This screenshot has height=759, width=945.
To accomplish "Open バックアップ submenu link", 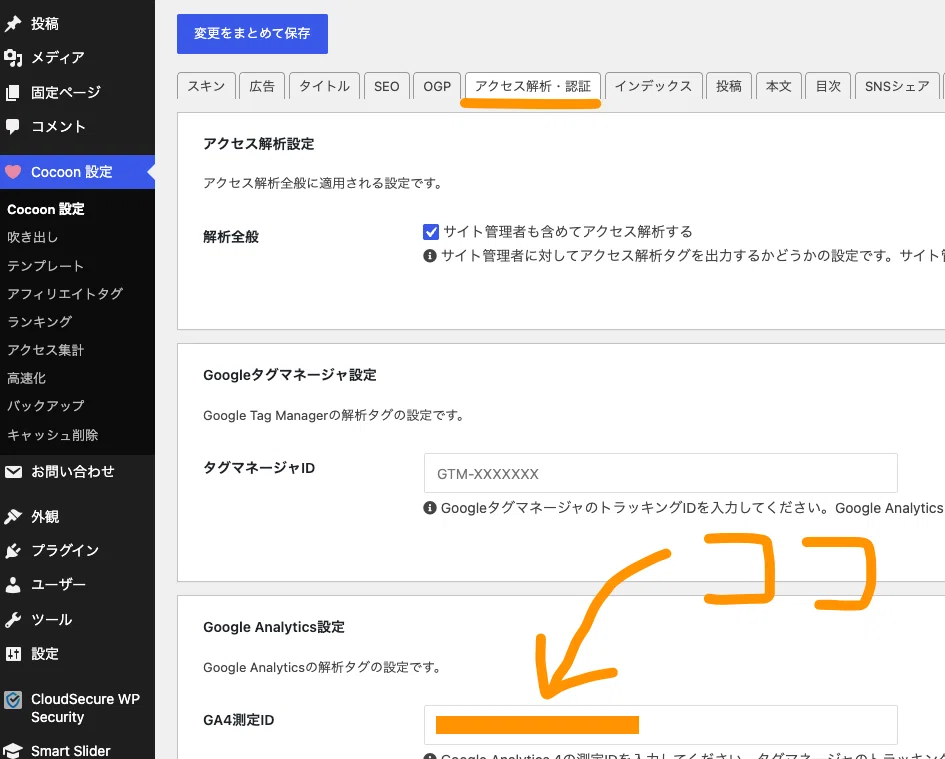I will 46,406.
